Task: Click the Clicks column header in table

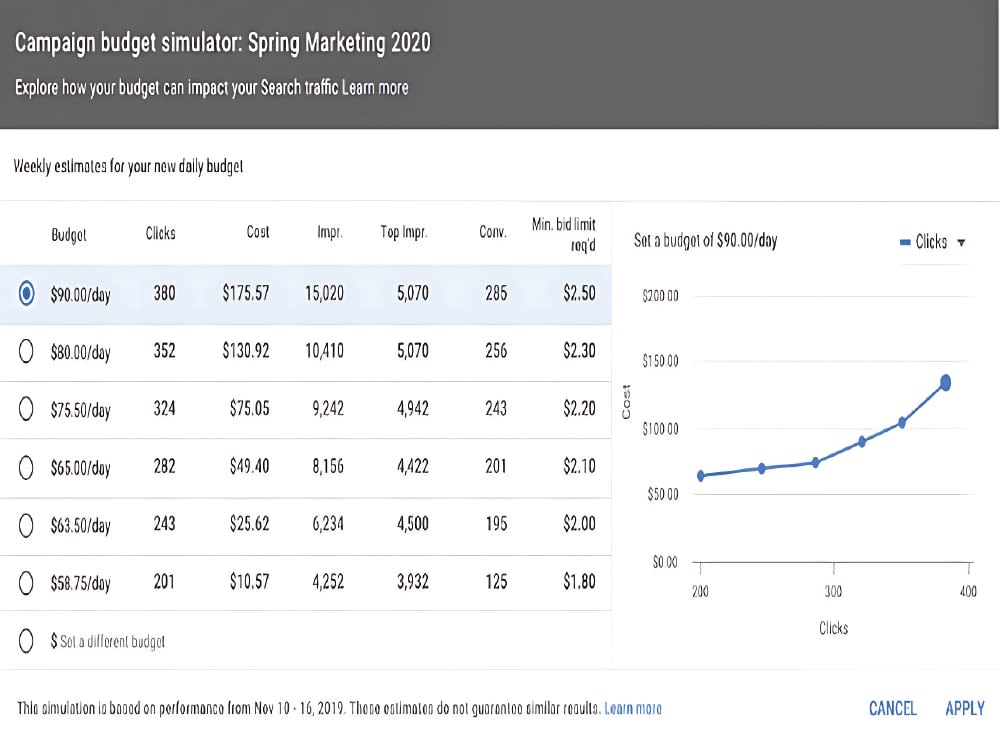Action: pyautogui.click(x=160, y=233)
